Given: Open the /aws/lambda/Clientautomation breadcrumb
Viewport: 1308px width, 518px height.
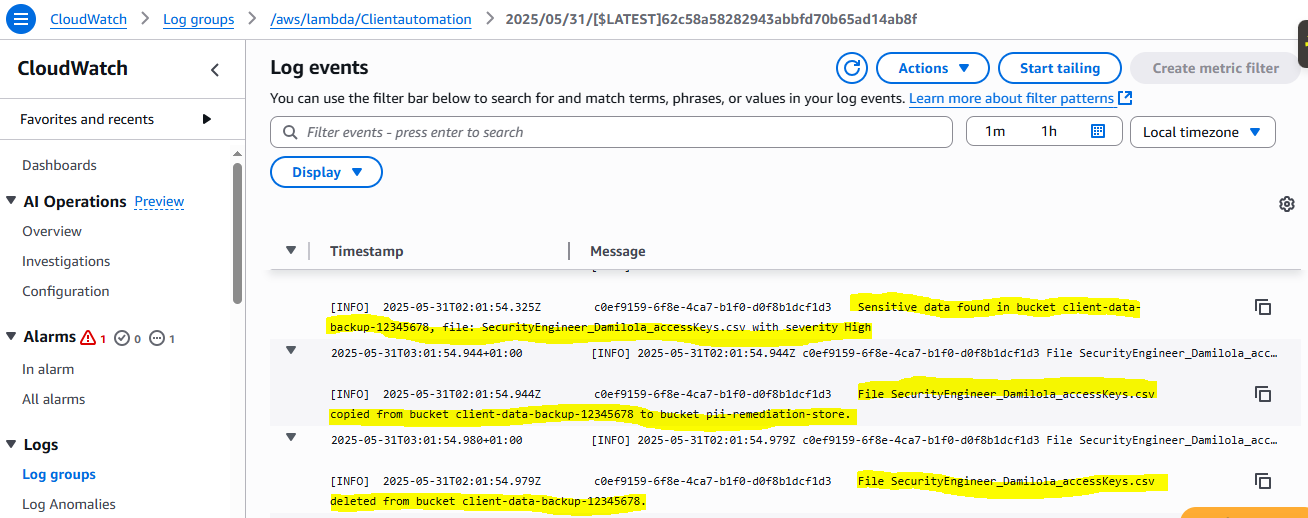Looking at the screenshot, I should [x=371, y=19].
